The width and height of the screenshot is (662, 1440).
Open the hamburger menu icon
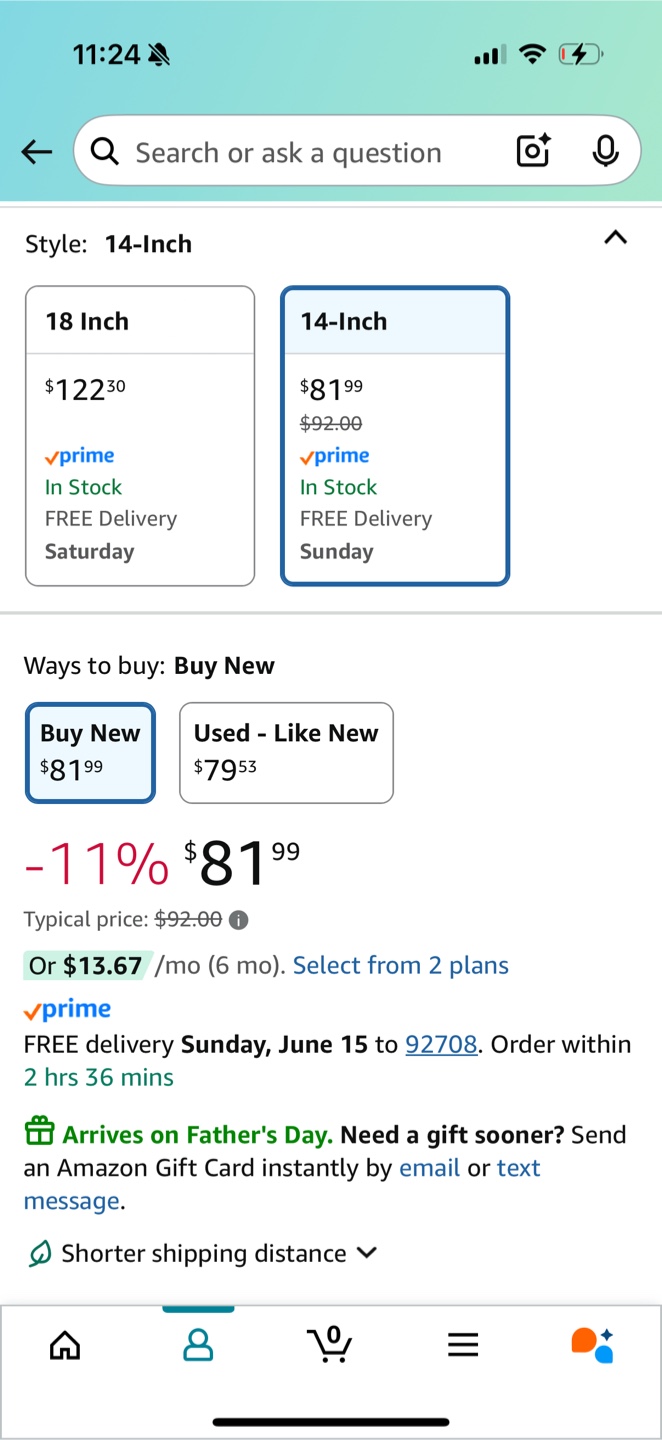pos(463,1345)
